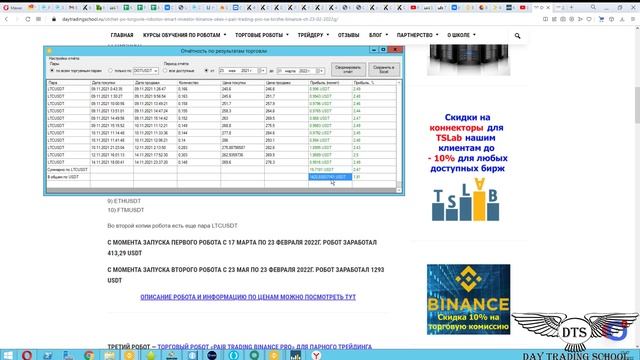Click the site search magnifier icon
The width and height of the screenshot is (640, 360).
coord(517,36)
